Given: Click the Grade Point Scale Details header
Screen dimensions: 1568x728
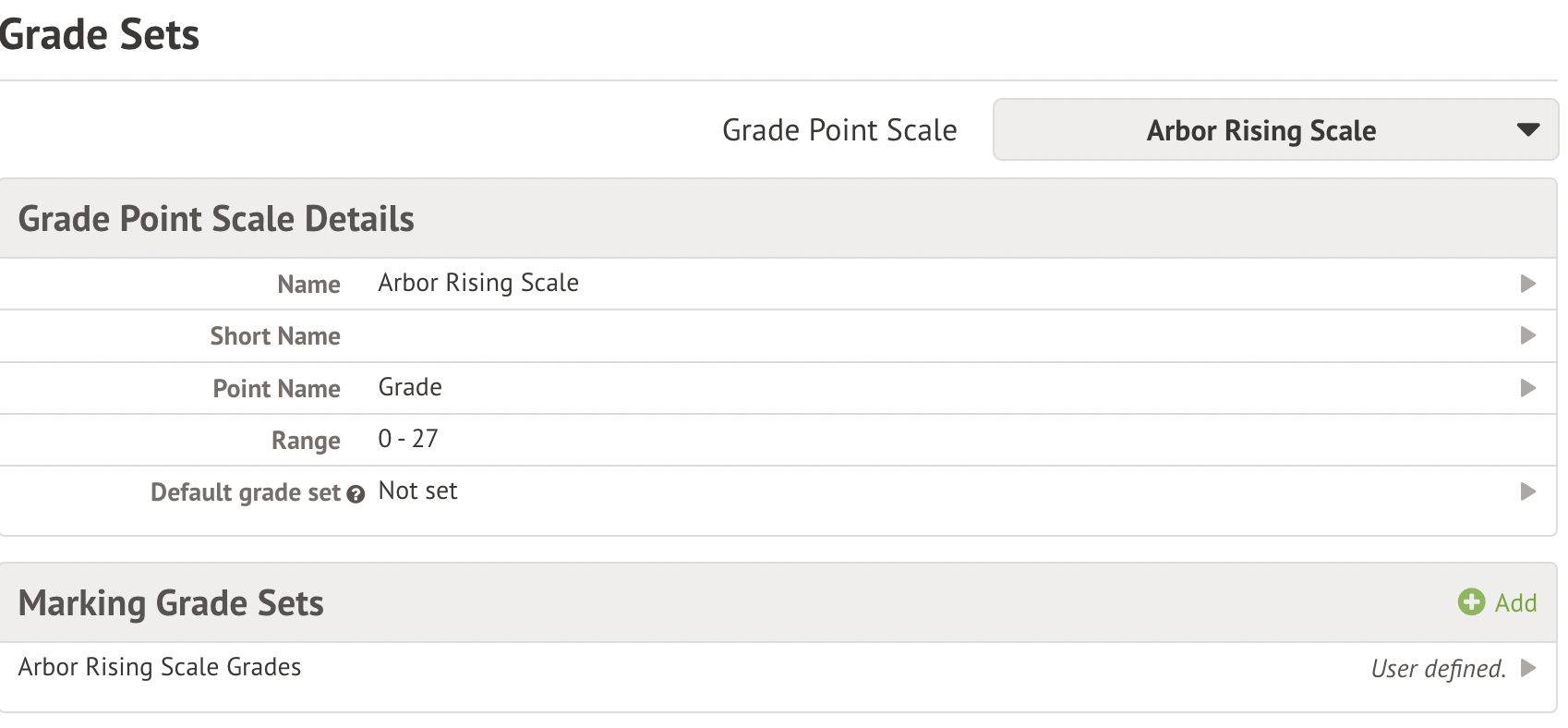Looking at the screenshot, I should (216, 219).
